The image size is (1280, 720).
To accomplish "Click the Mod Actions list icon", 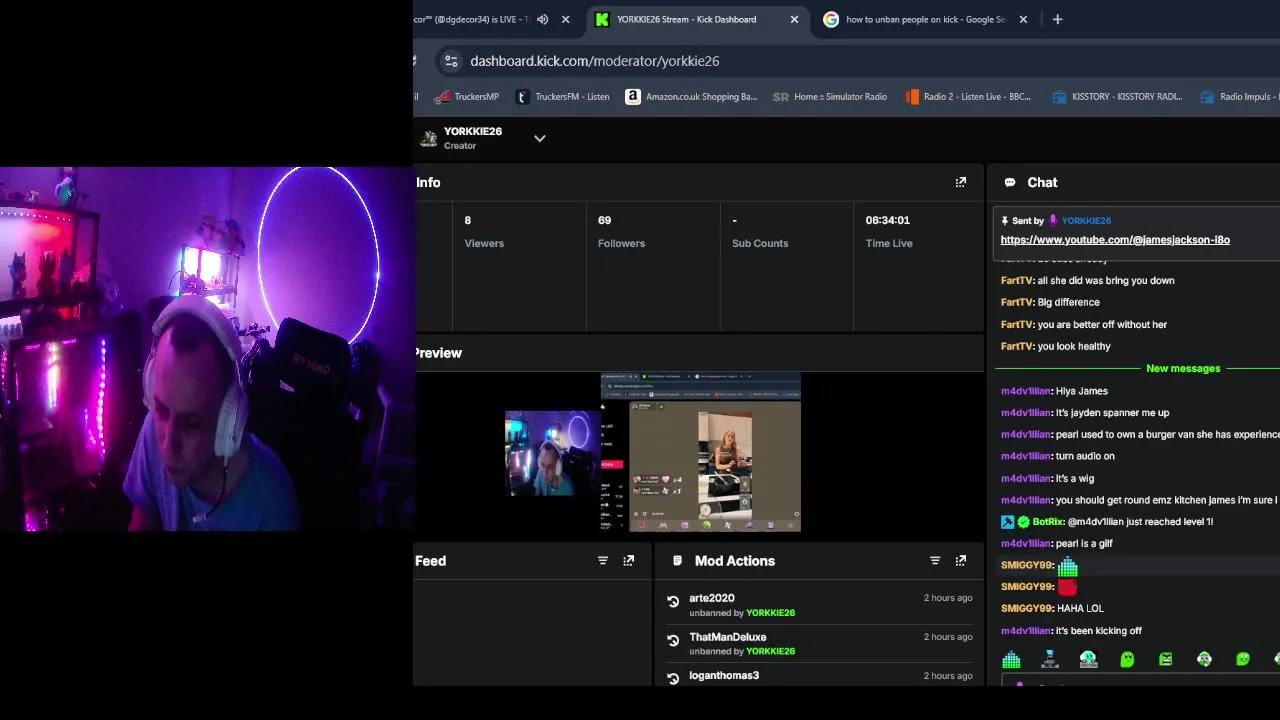I will tap(677, 561).
